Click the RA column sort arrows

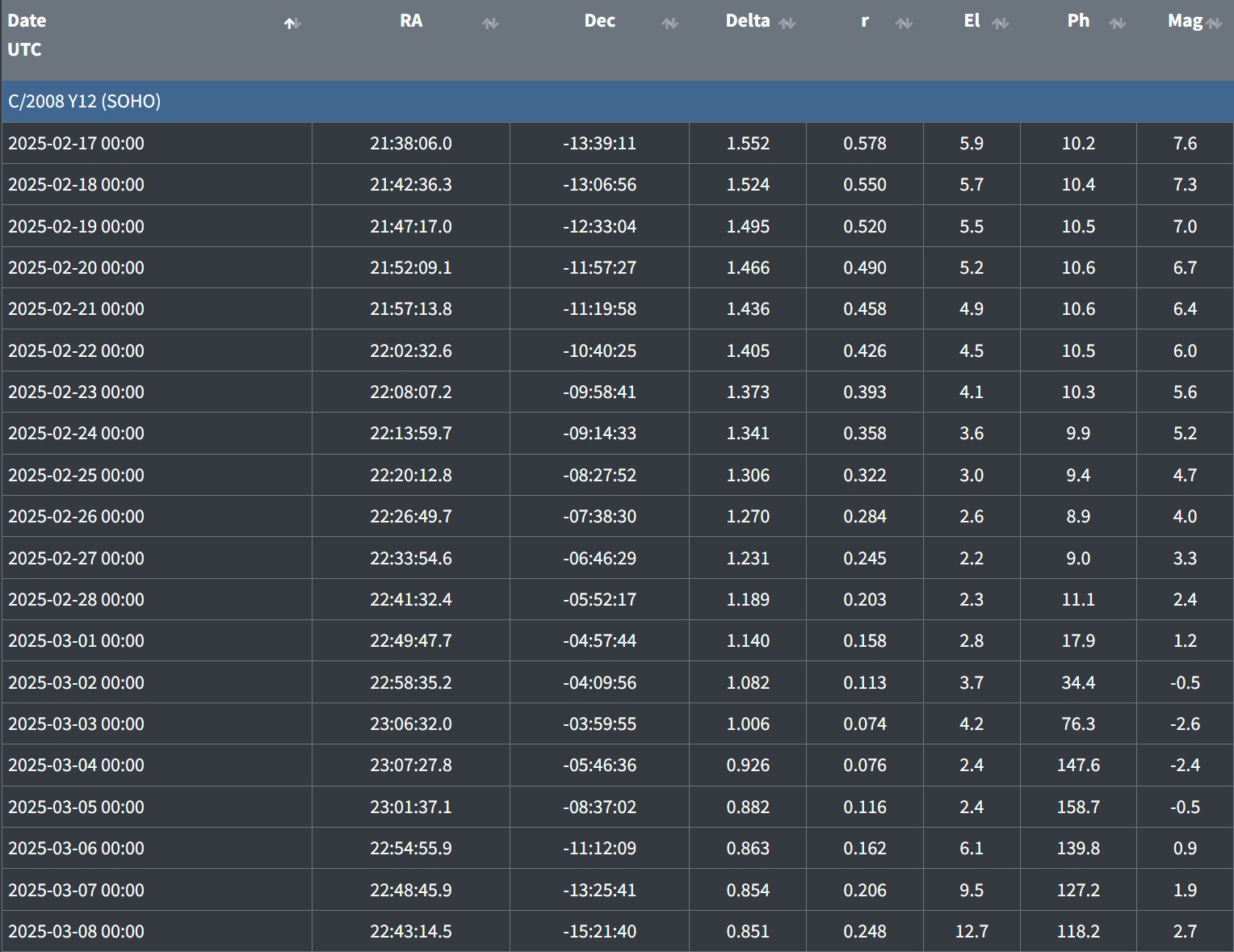pyautogui.click(x=489, y=23)
